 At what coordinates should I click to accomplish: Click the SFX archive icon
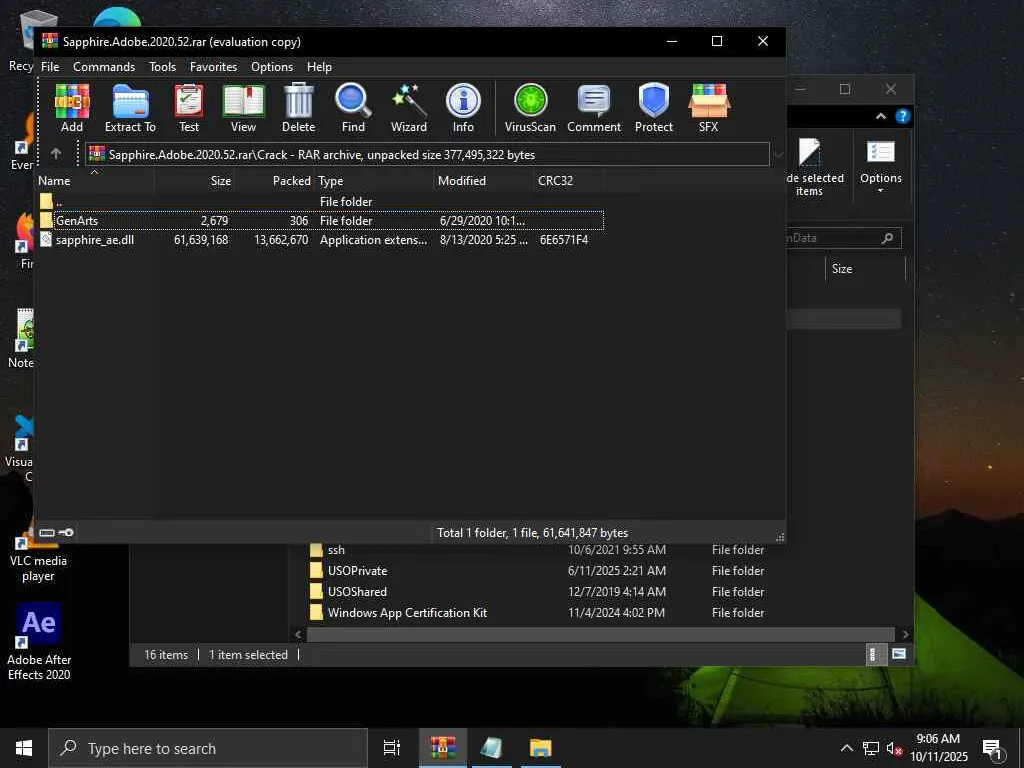709,108
